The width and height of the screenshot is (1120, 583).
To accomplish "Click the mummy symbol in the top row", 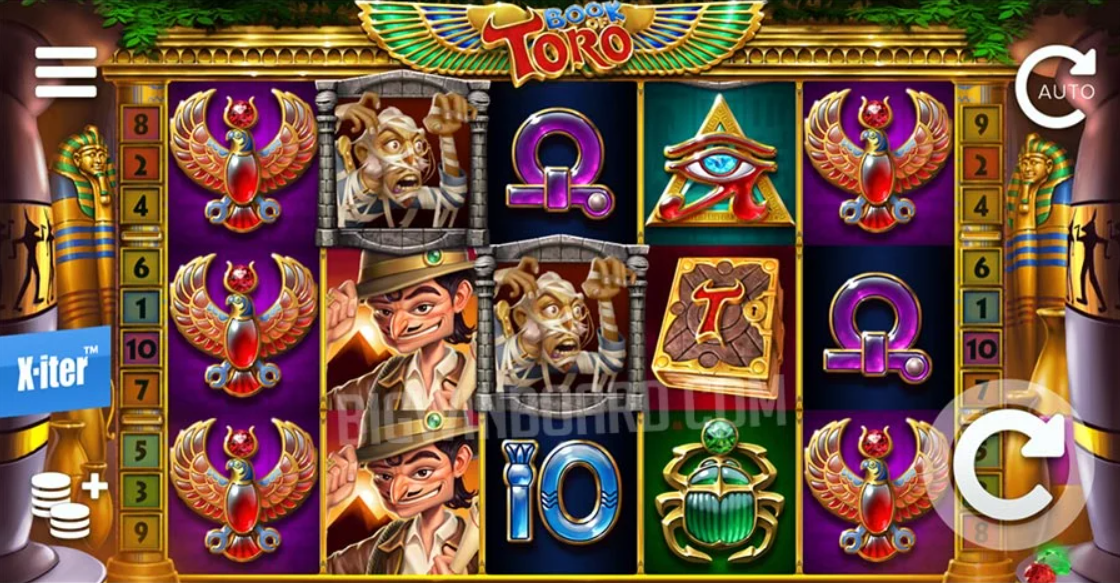I will [402, 160].
